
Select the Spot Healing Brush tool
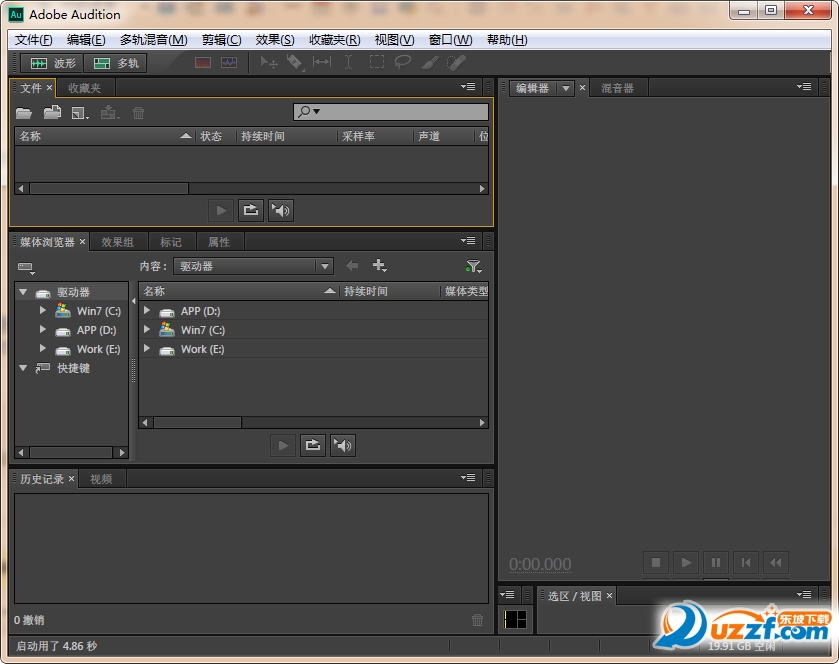(x=456, y=63)
